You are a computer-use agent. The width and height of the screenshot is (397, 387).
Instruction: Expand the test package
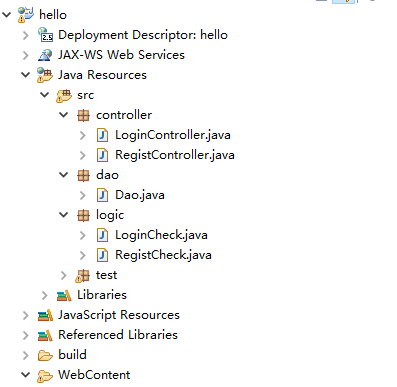pyautogui.click(x=64, y=275)
